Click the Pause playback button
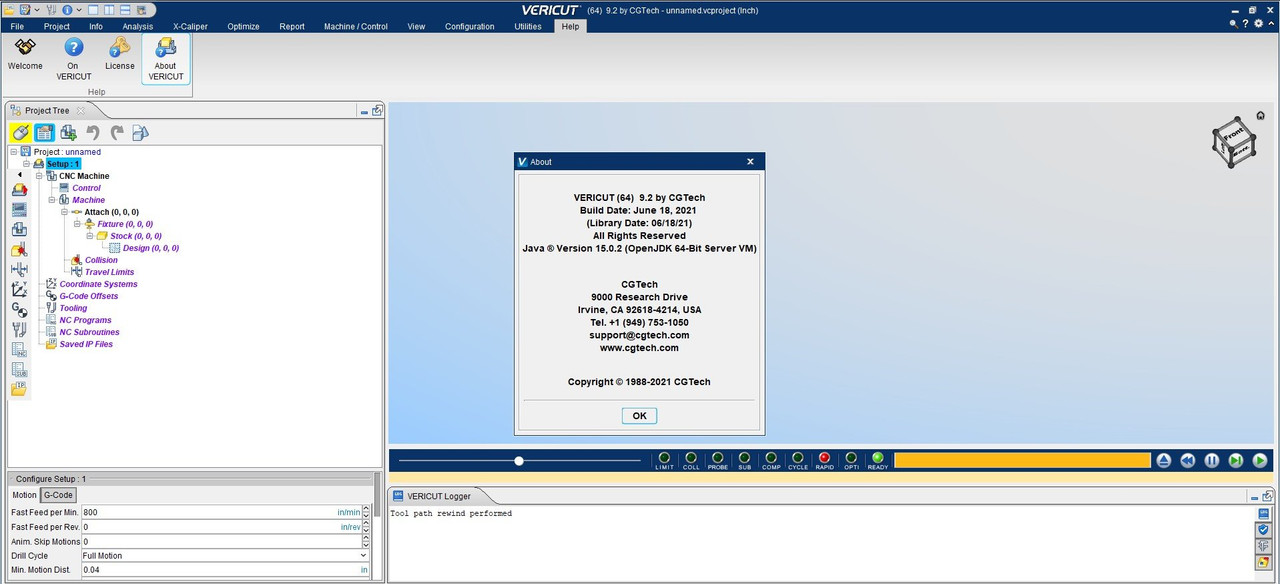 [1212, 461]
